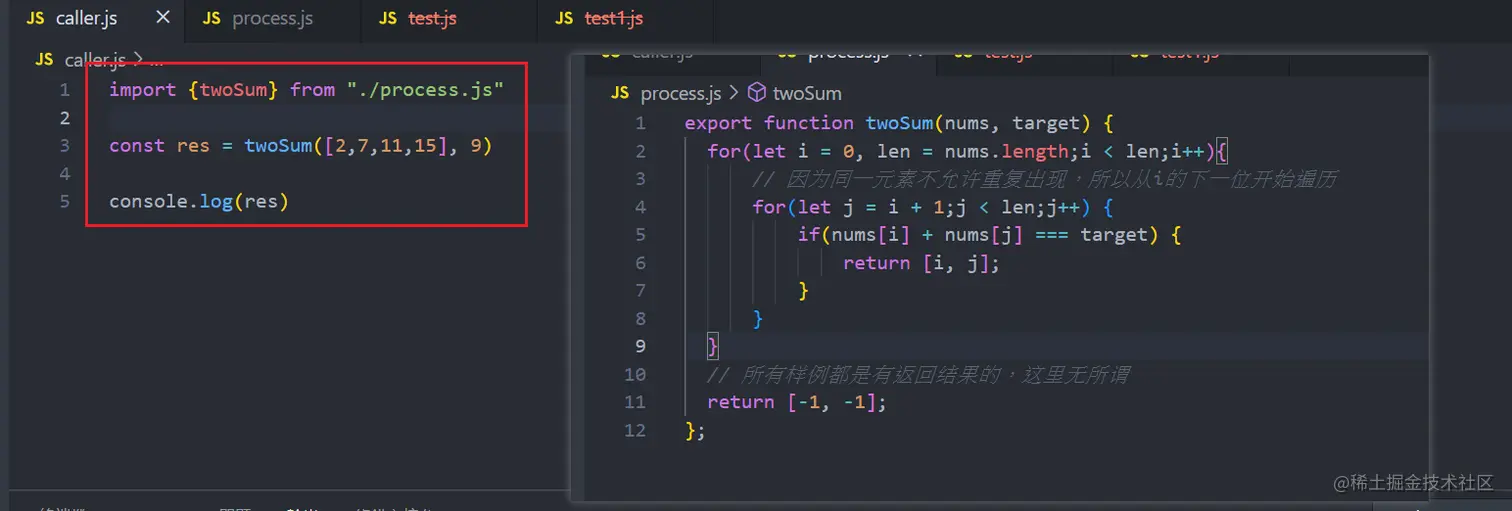Click the 'export function twoSum' line
The image size is (1512, 511).
(x=899, y=123)
